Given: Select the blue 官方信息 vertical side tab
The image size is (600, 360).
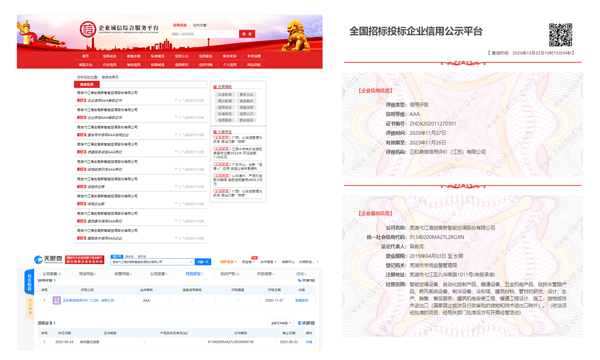Looking at the screenshot, I should click(x=29, y=281).
